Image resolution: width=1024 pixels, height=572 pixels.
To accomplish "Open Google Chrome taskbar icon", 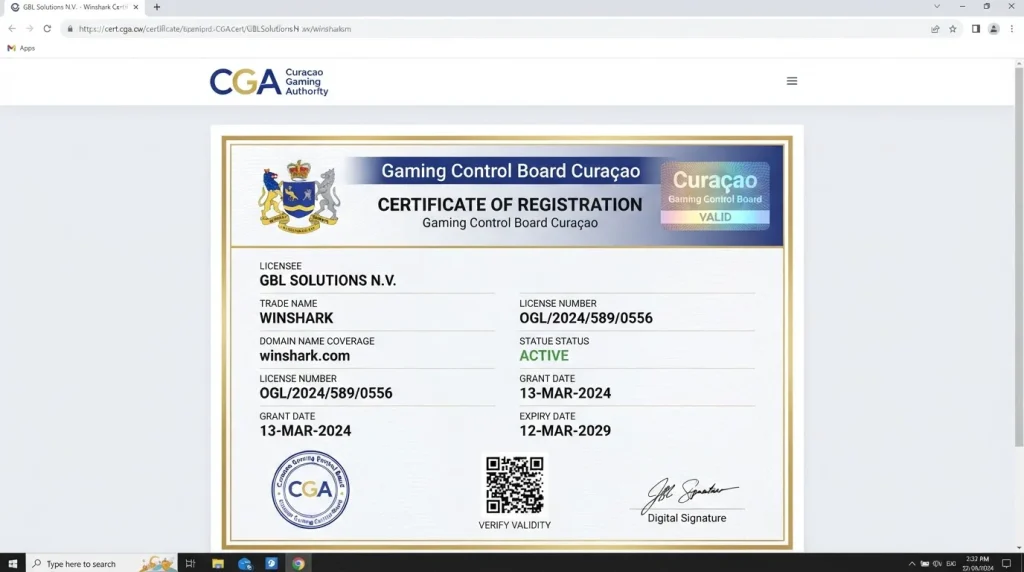I will 298,564.
